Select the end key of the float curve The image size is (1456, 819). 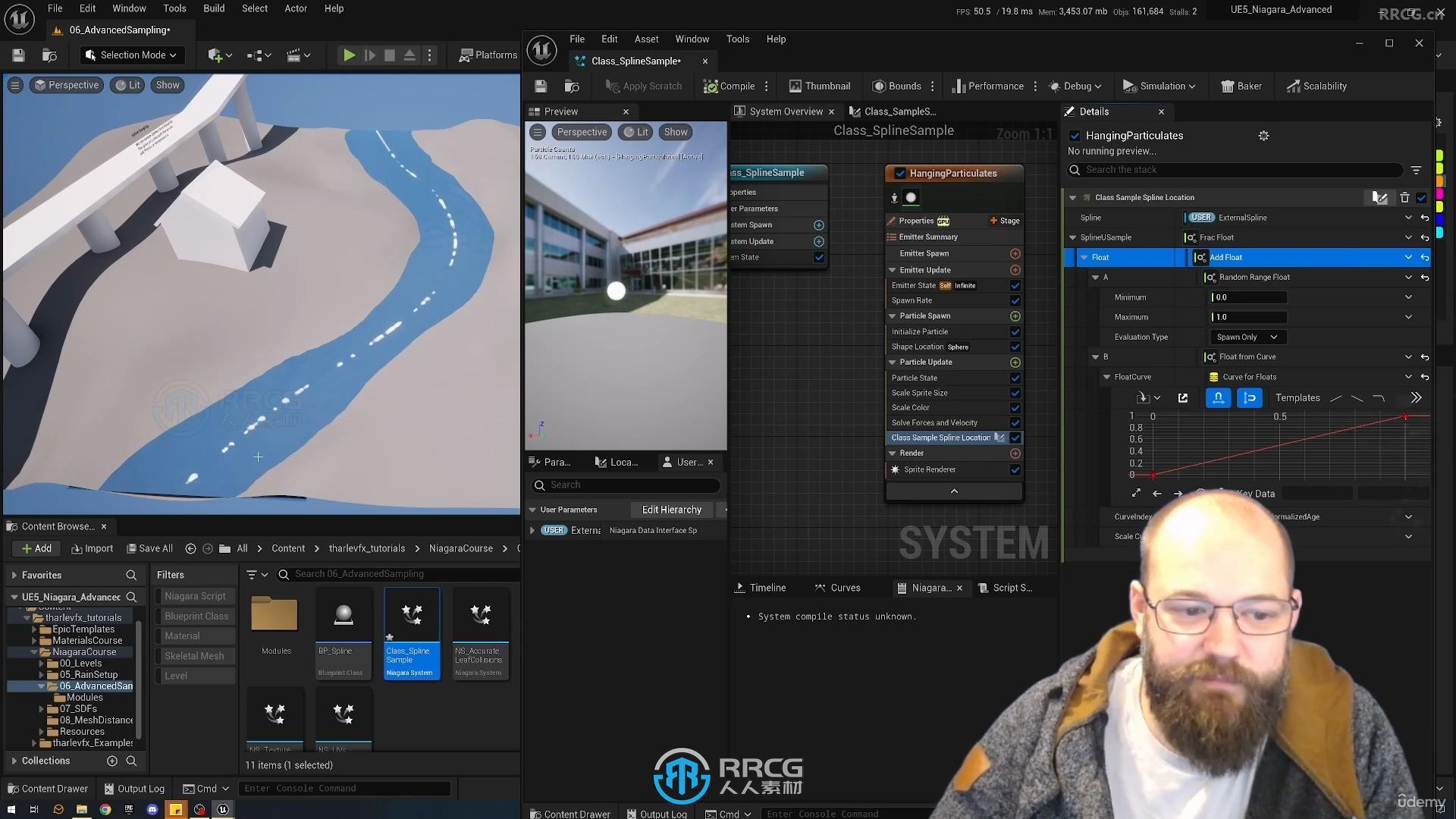point(1405,416)
